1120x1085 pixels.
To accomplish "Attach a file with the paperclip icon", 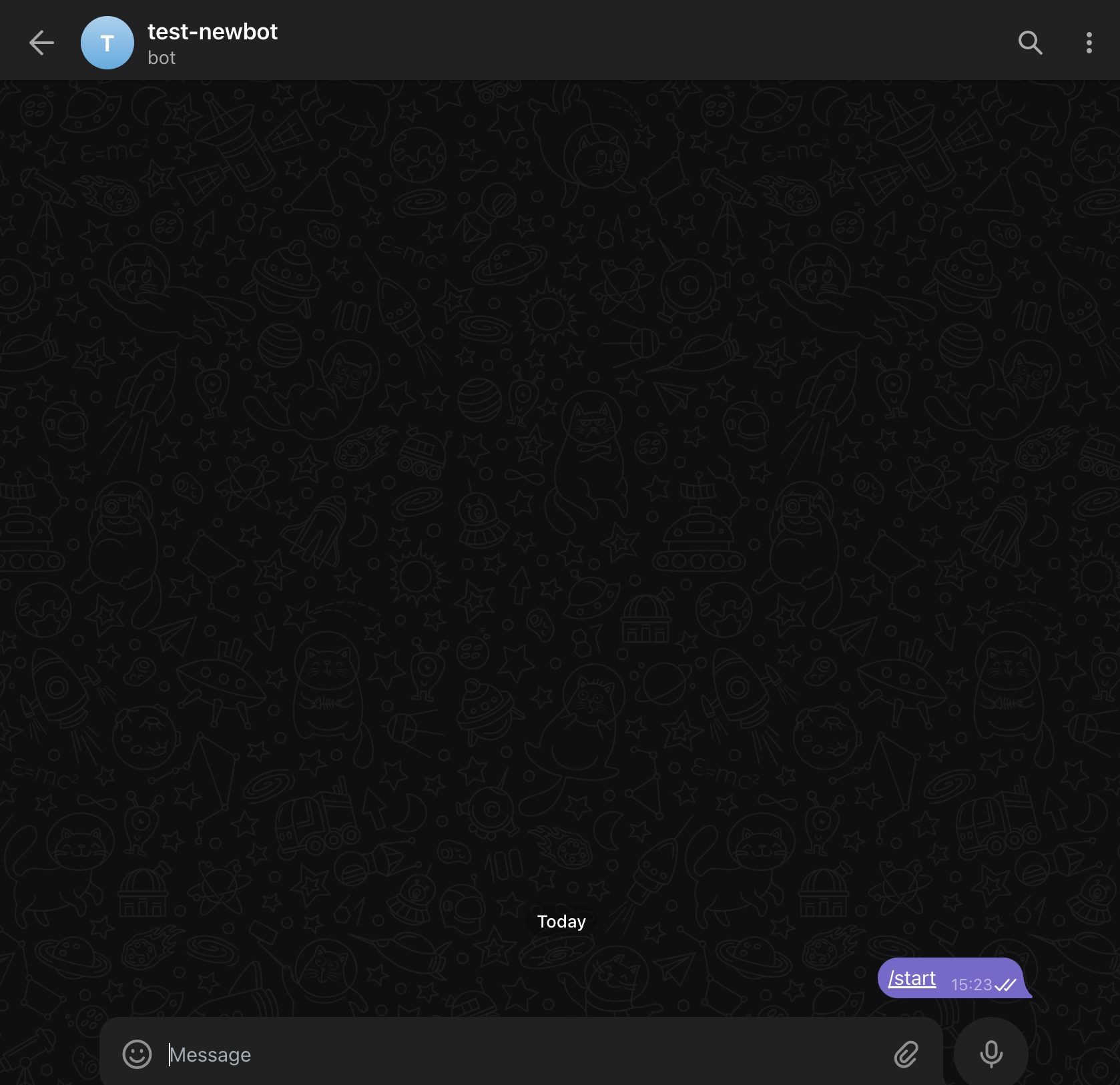I will pos(906,1054).
